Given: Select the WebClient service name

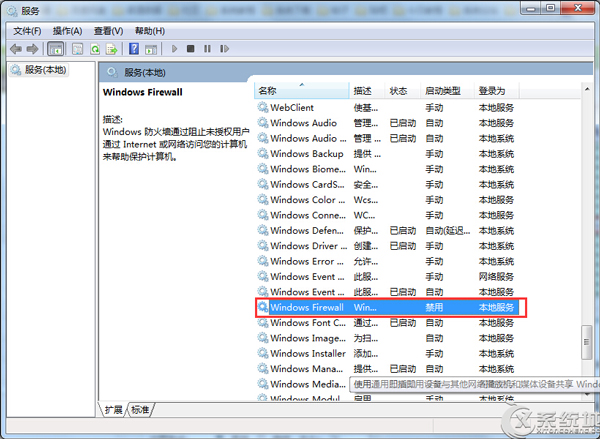Looking at the screenshot, I should tap(292, 108).
